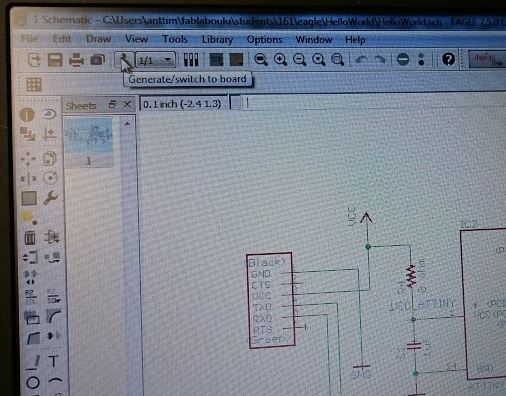Click the Use library icon
The width and height of the screenshot is (506, 396).
pyautogui.click(x=191, y=60)
